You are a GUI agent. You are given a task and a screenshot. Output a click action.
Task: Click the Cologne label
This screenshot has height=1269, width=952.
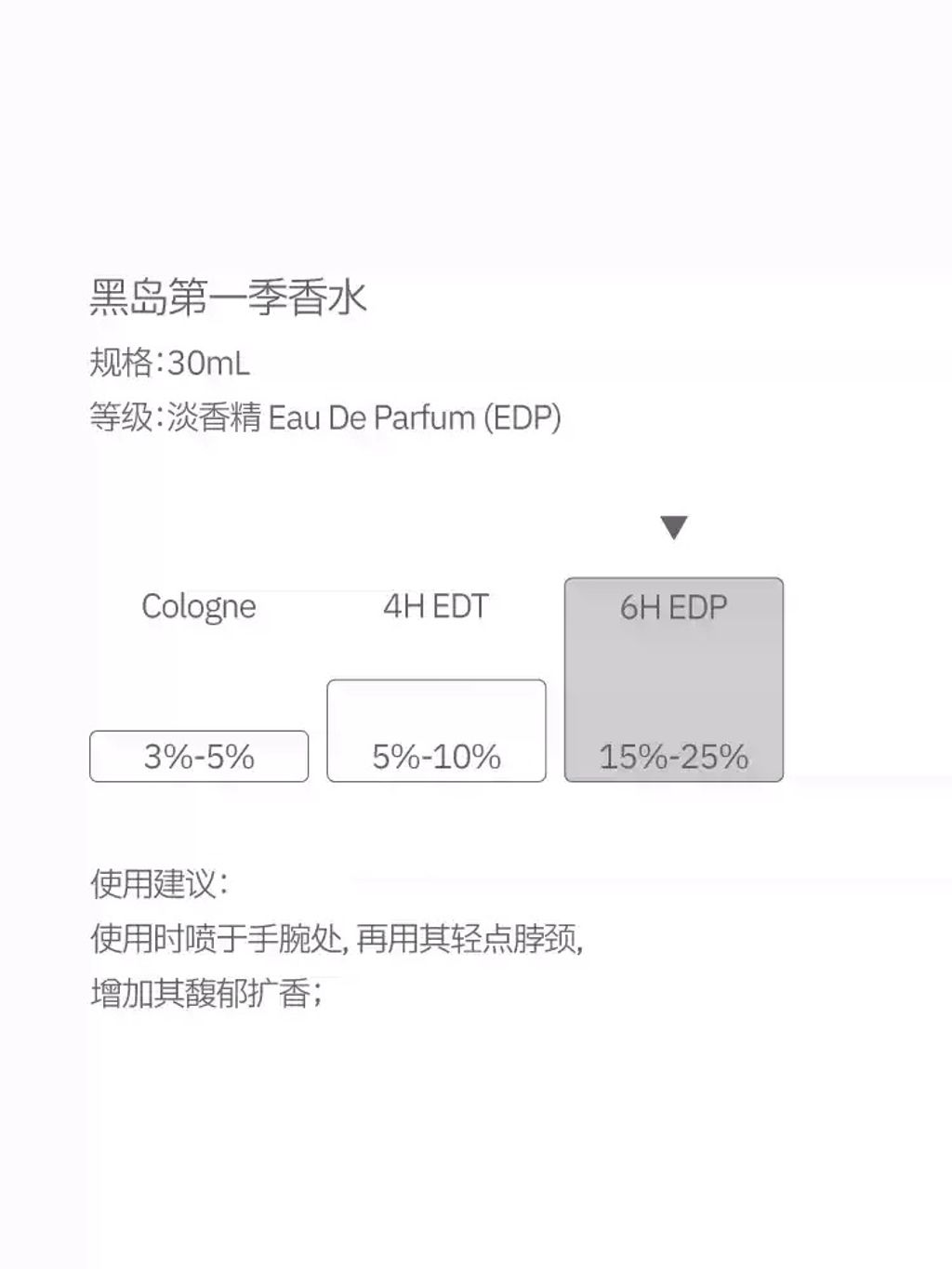(x=199, y=606)
